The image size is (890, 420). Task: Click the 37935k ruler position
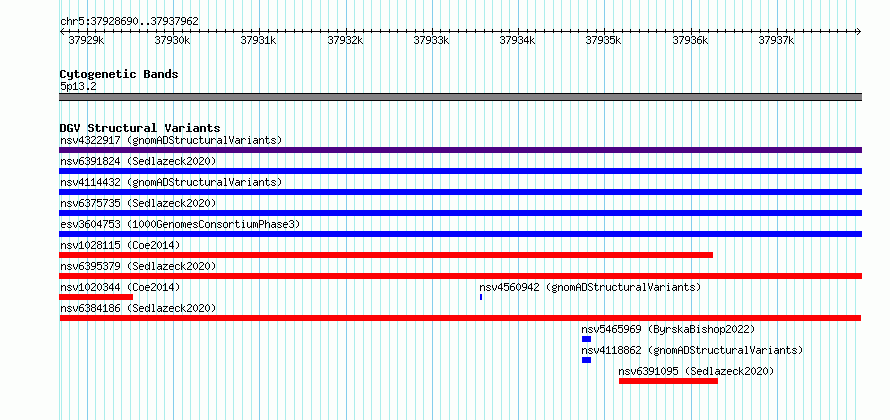[604, 40]
